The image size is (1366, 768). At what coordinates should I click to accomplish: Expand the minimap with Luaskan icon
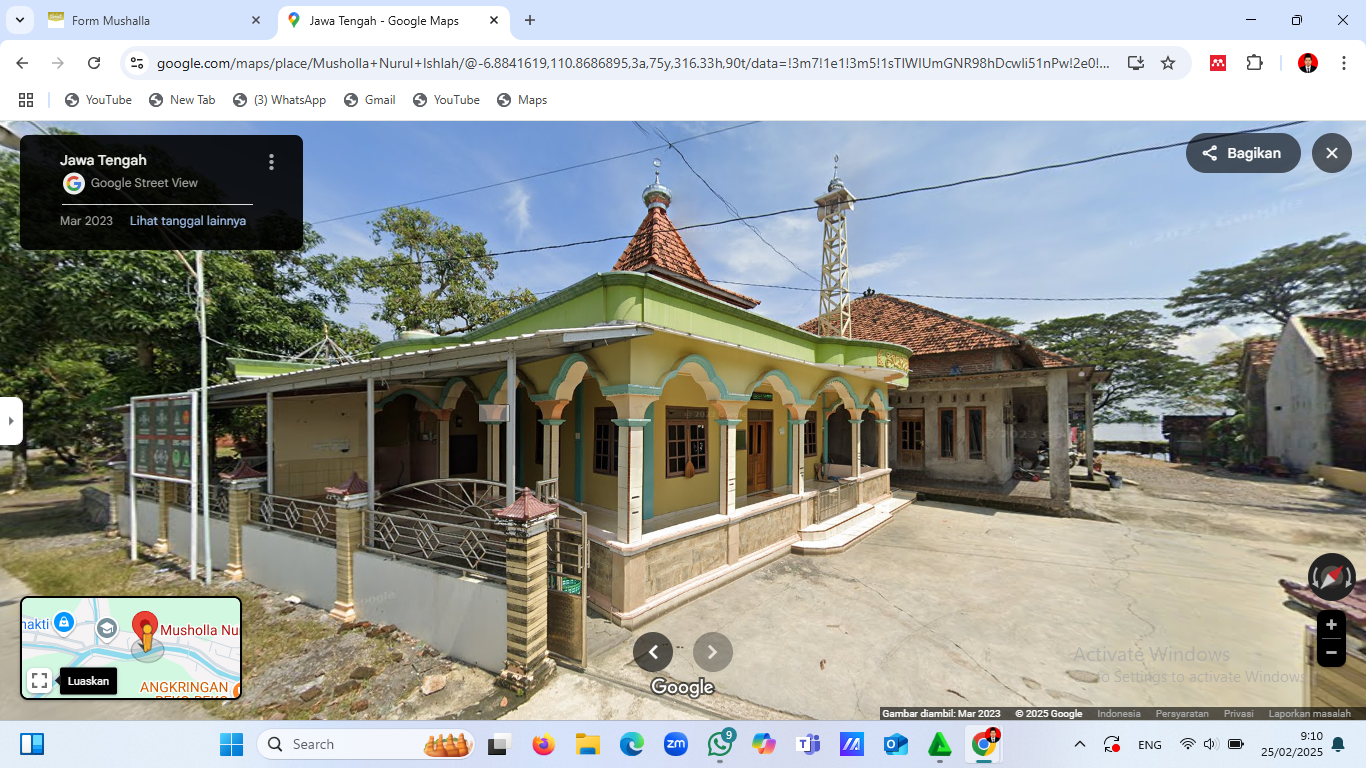click(x=40, y=681)
